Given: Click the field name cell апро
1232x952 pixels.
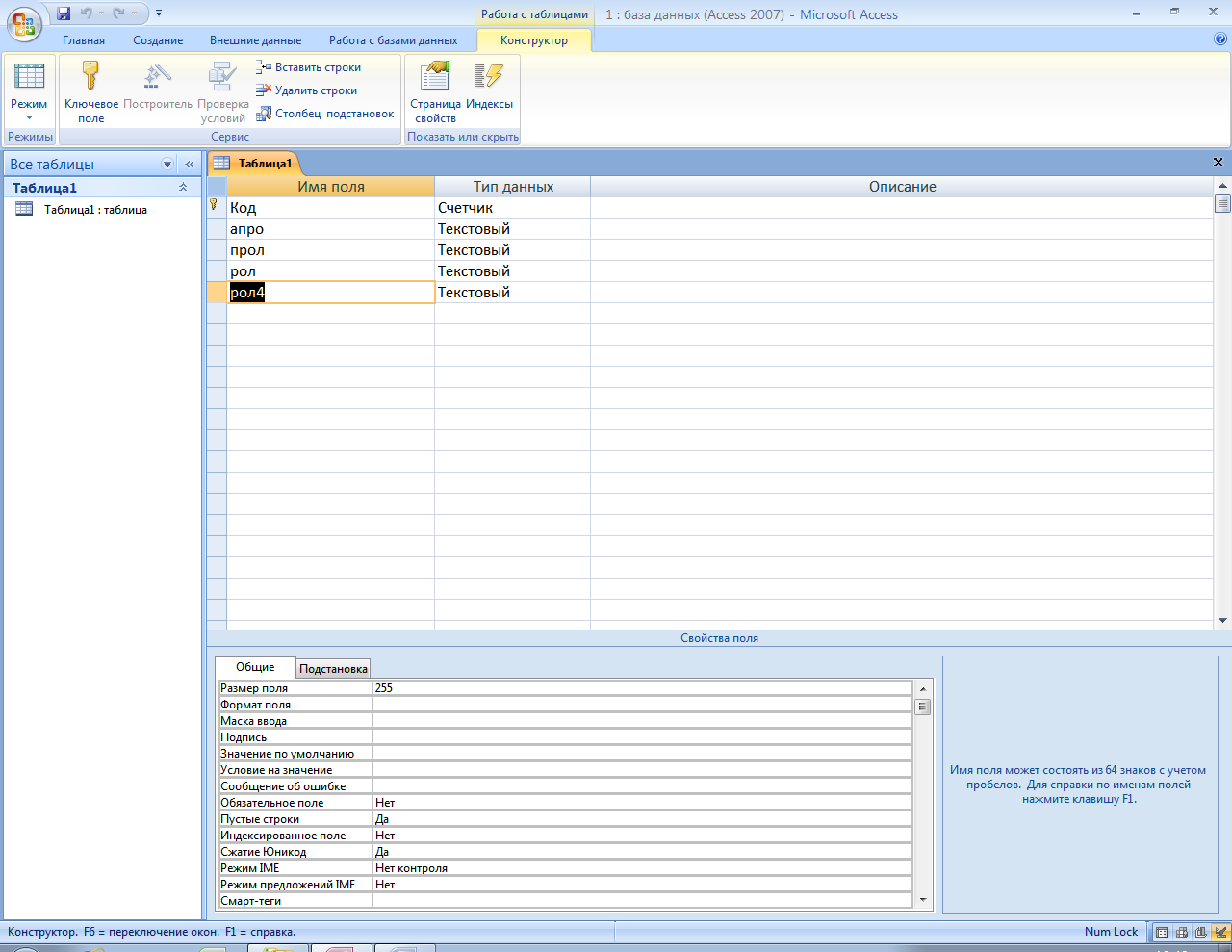Looking at the screenshot, I should pyautogui.click(x=331, y=229).
